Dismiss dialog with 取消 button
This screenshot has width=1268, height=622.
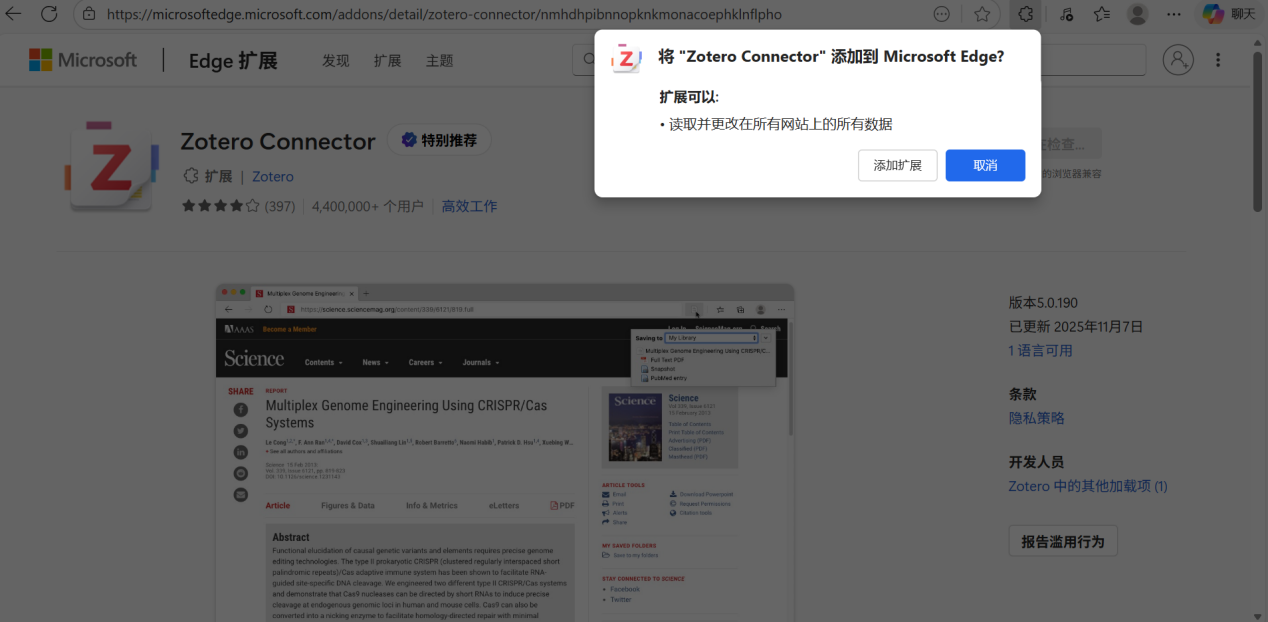pyautogui.click(x=985, y=165)
